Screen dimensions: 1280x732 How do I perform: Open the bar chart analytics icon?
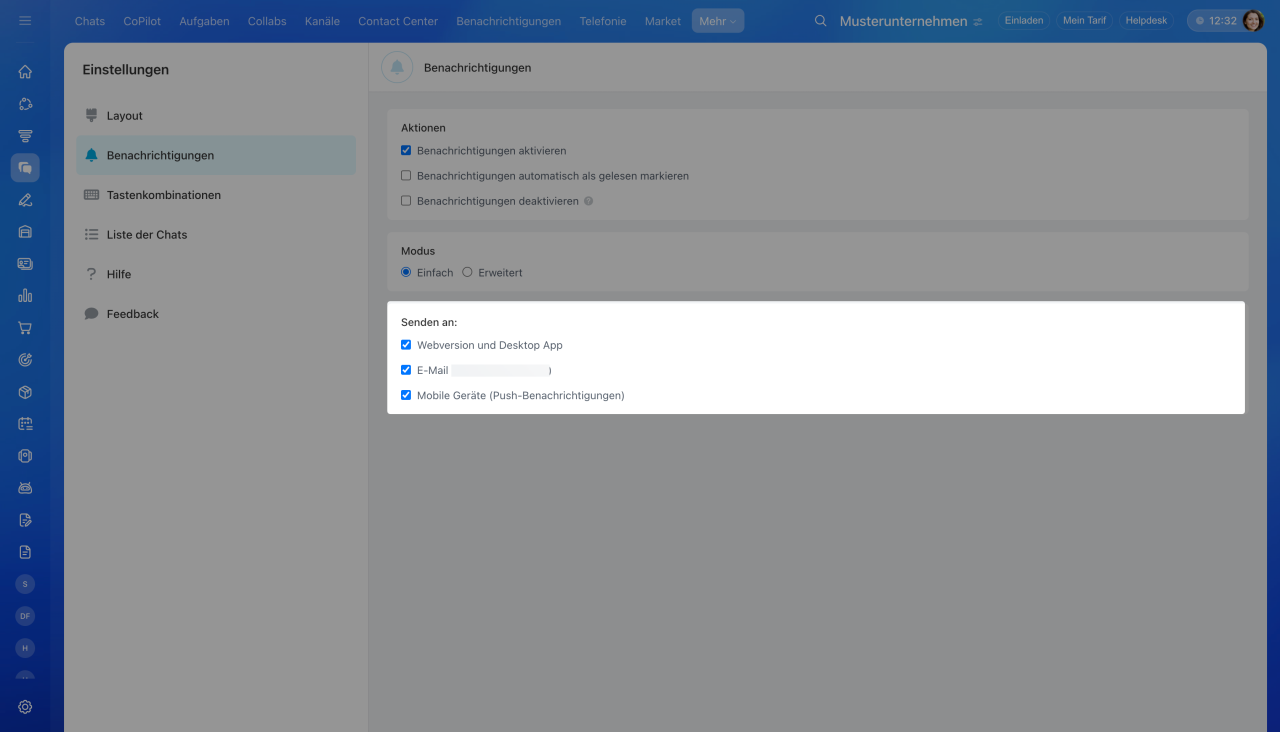[x=25, y=296]
